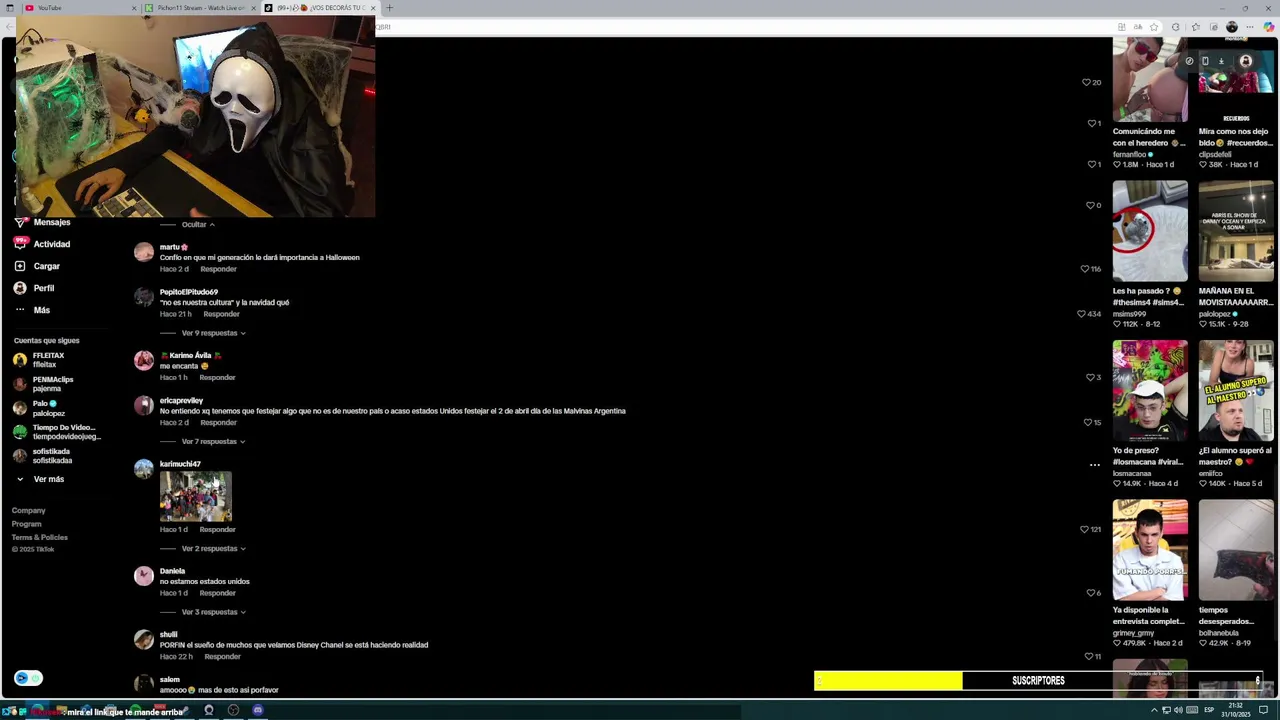Open 'MAÑANA EN EL MOVISTAAAAAARR' video
The width and height of the screenshot is (1280, 720).
[1236, 231]
